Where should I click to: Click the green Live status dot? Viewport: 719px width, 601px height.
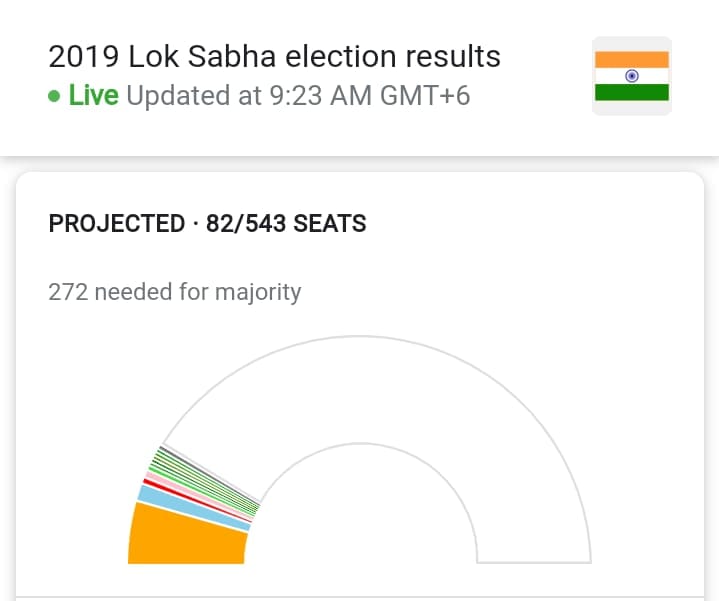[x=54, y=96]
